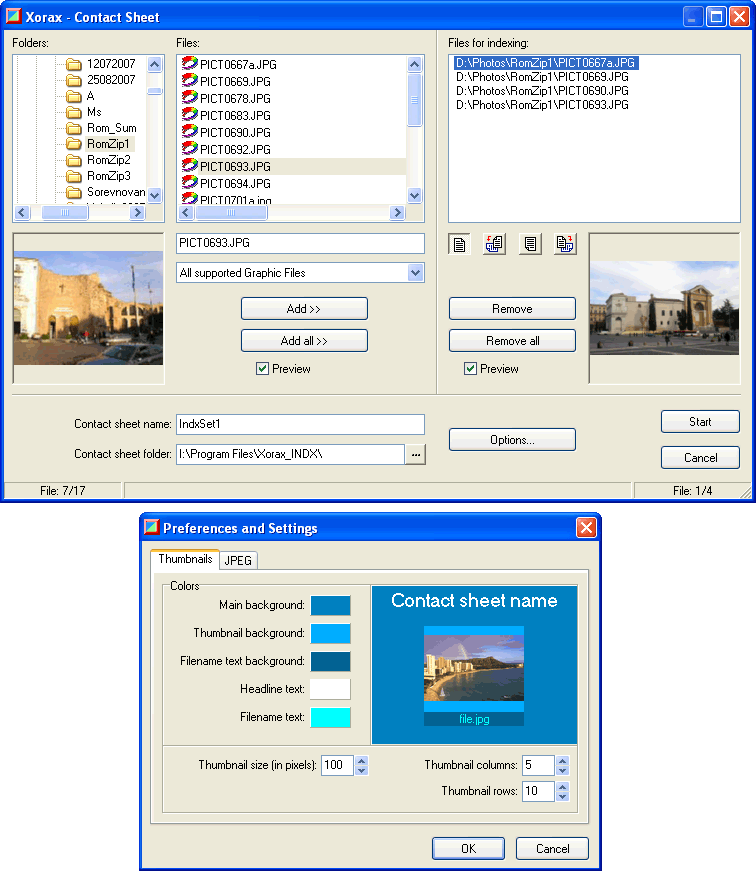756x872 pixels.
Task: Decrease the Thumbnail rows value with down arrow
Action: coord(562,797)
